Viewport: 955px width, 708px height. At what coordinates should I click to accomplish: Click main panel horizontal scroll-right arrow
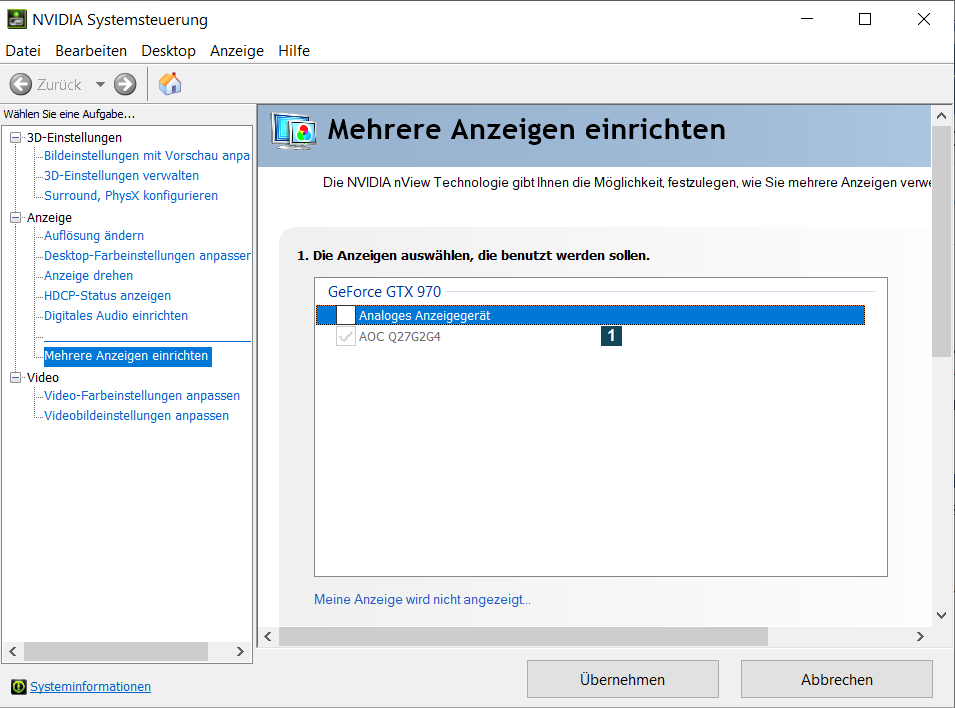[920, 637]
